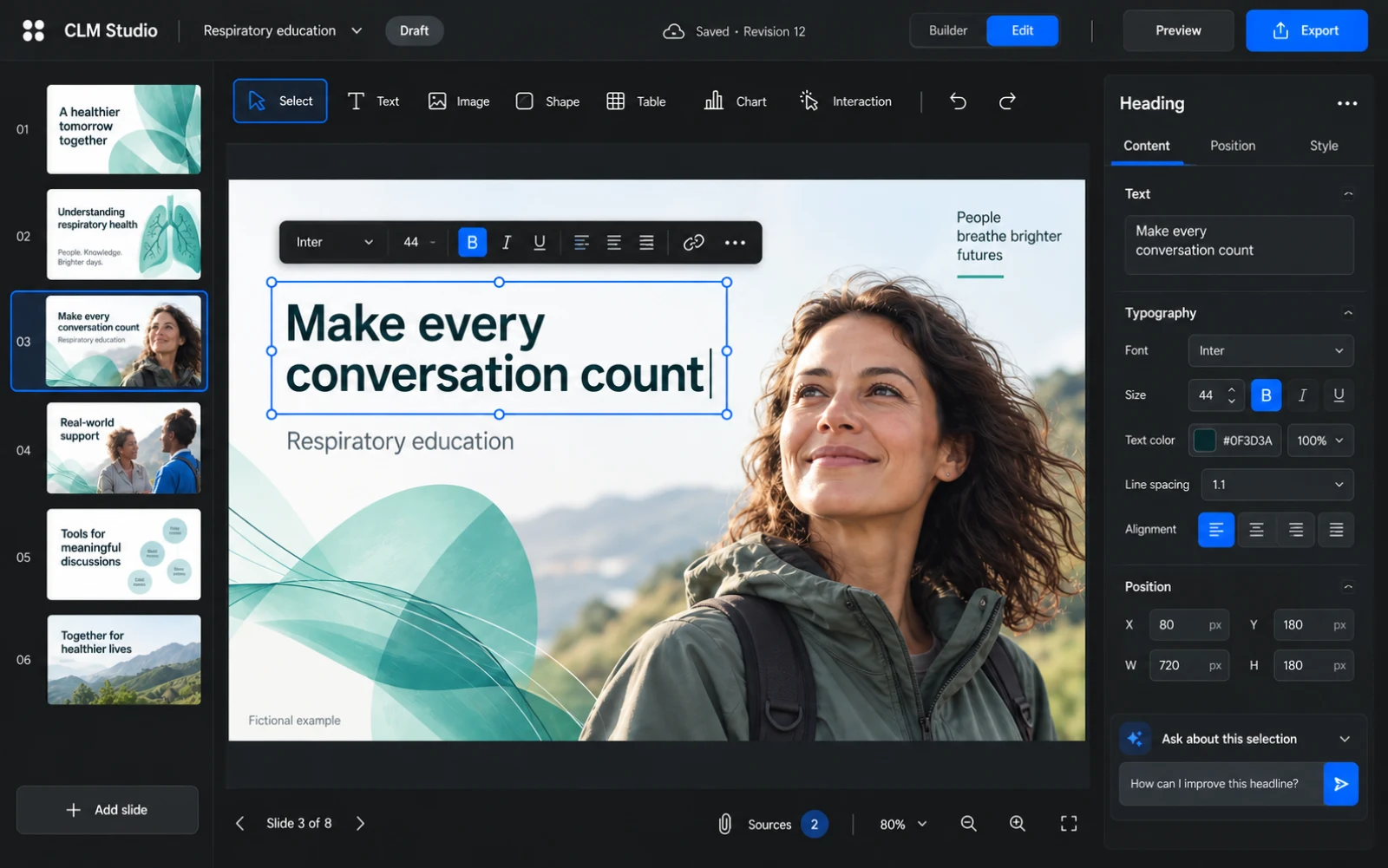Open the Font dropdown in Typography panel

click(1271, 351)
